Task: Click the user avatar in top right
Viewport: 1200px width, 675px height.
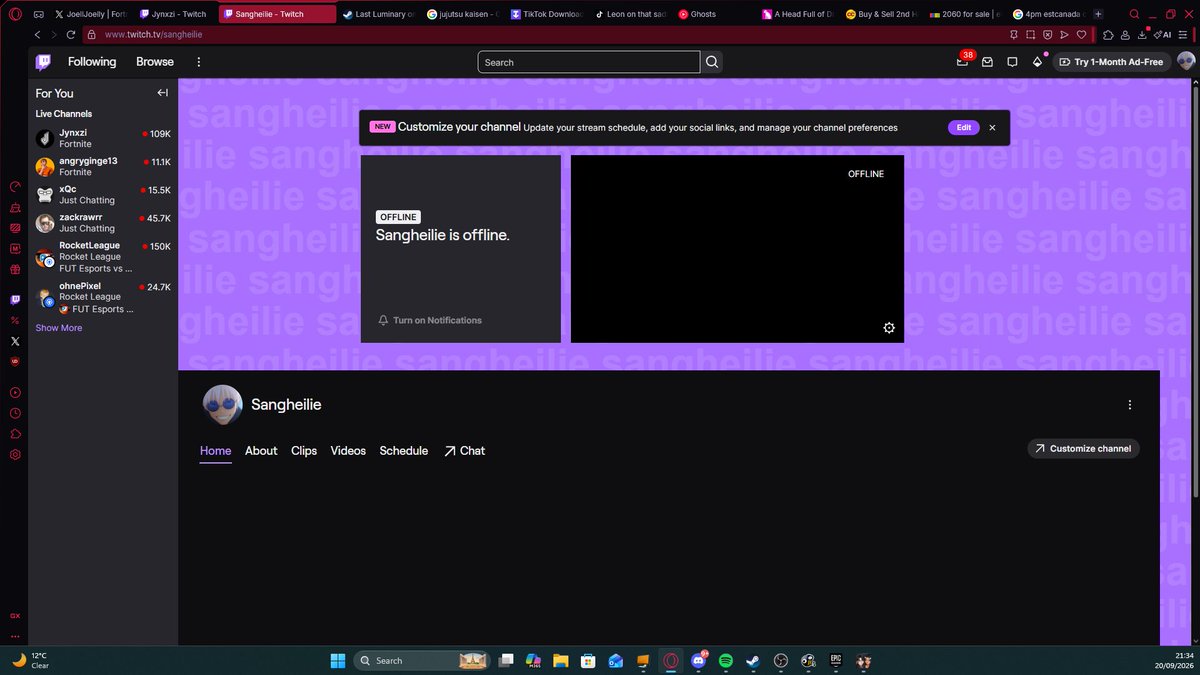Action: [1186, 62]
